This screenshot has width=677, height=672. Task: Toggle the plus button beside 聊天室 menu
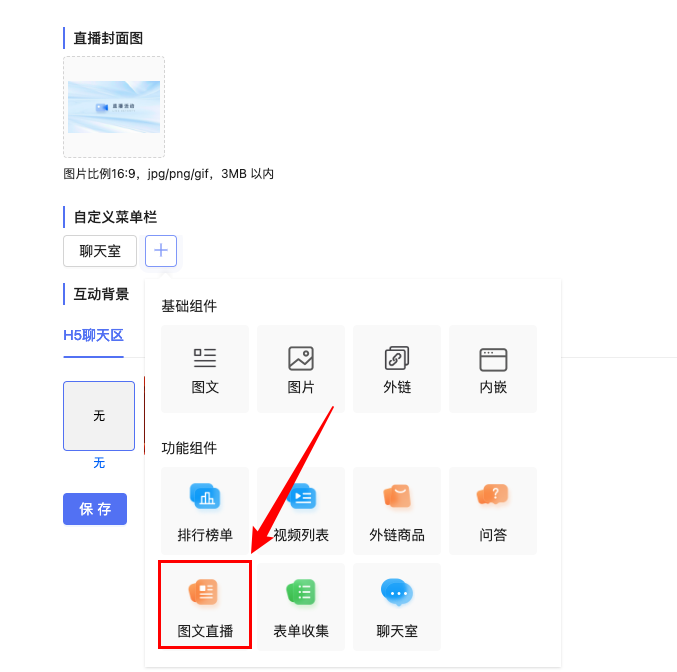pos(161,251)
